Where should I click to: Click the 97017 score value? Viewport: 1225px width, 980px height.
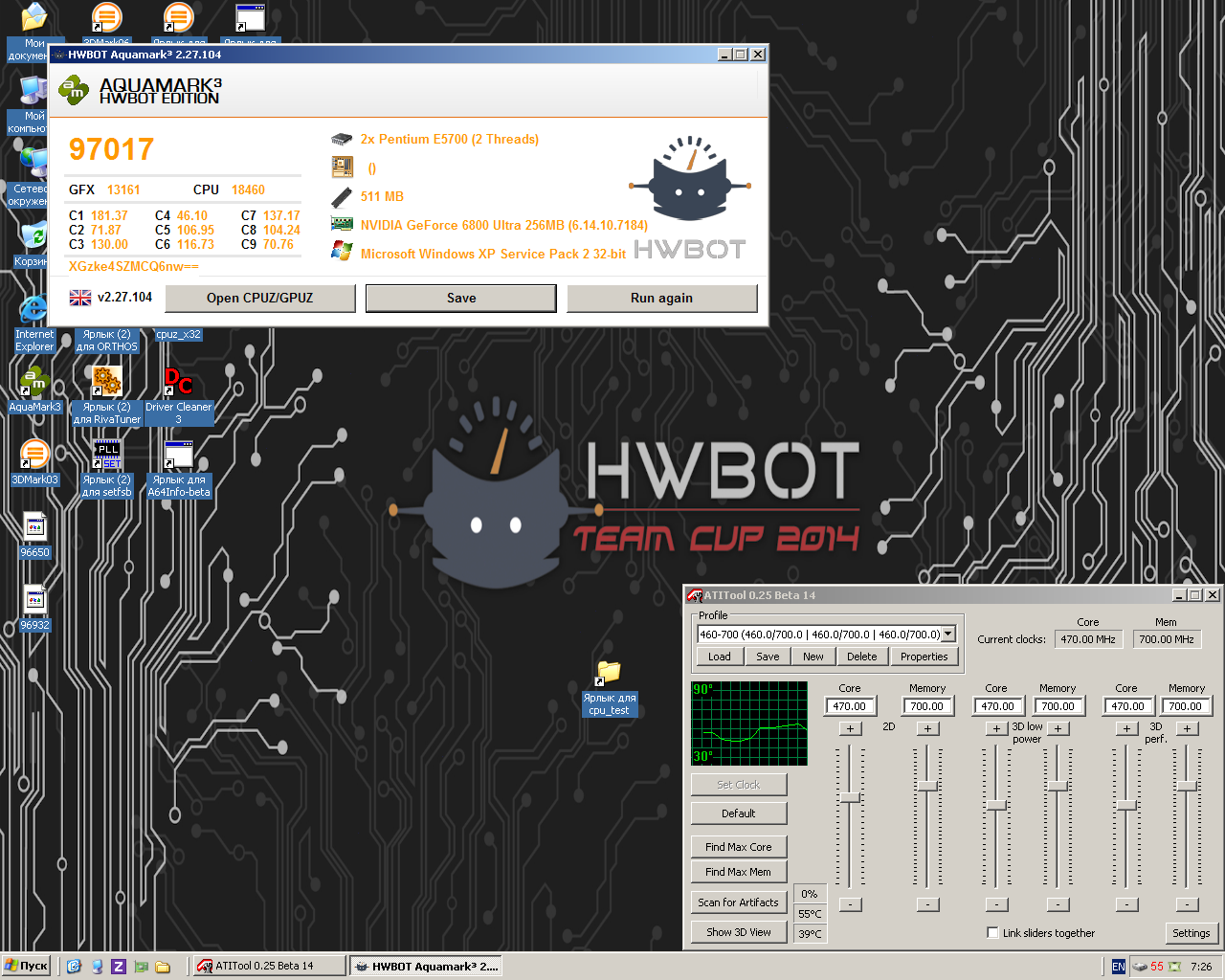tap(111, 149)
